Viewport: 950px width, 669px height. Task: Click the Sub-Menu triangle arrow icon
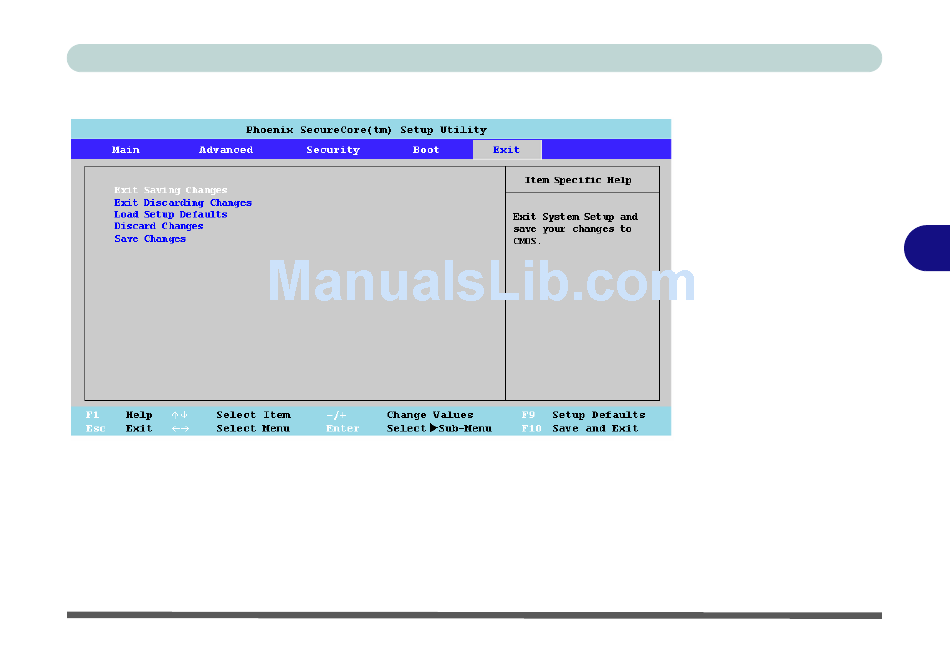pos(433,428)
